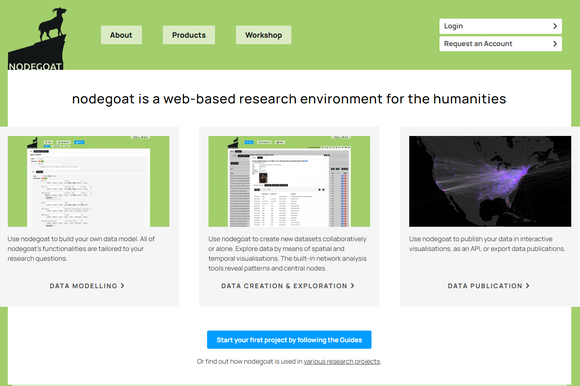Open the purple network map visualisation thumbnail

click(x=490, y=181)
